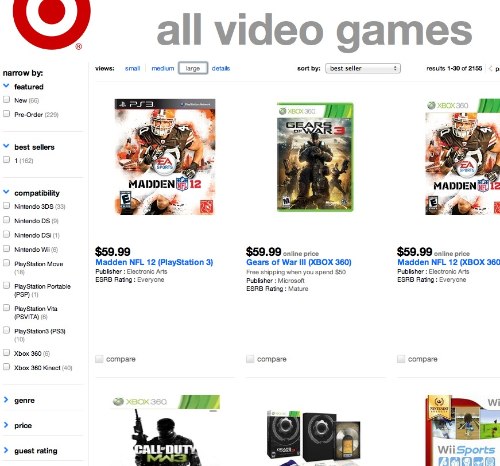The height and width of the screenshot is (466, 500).
Task: Open Gears of War III (XBOX 360) link
Action: click(299, 262)
